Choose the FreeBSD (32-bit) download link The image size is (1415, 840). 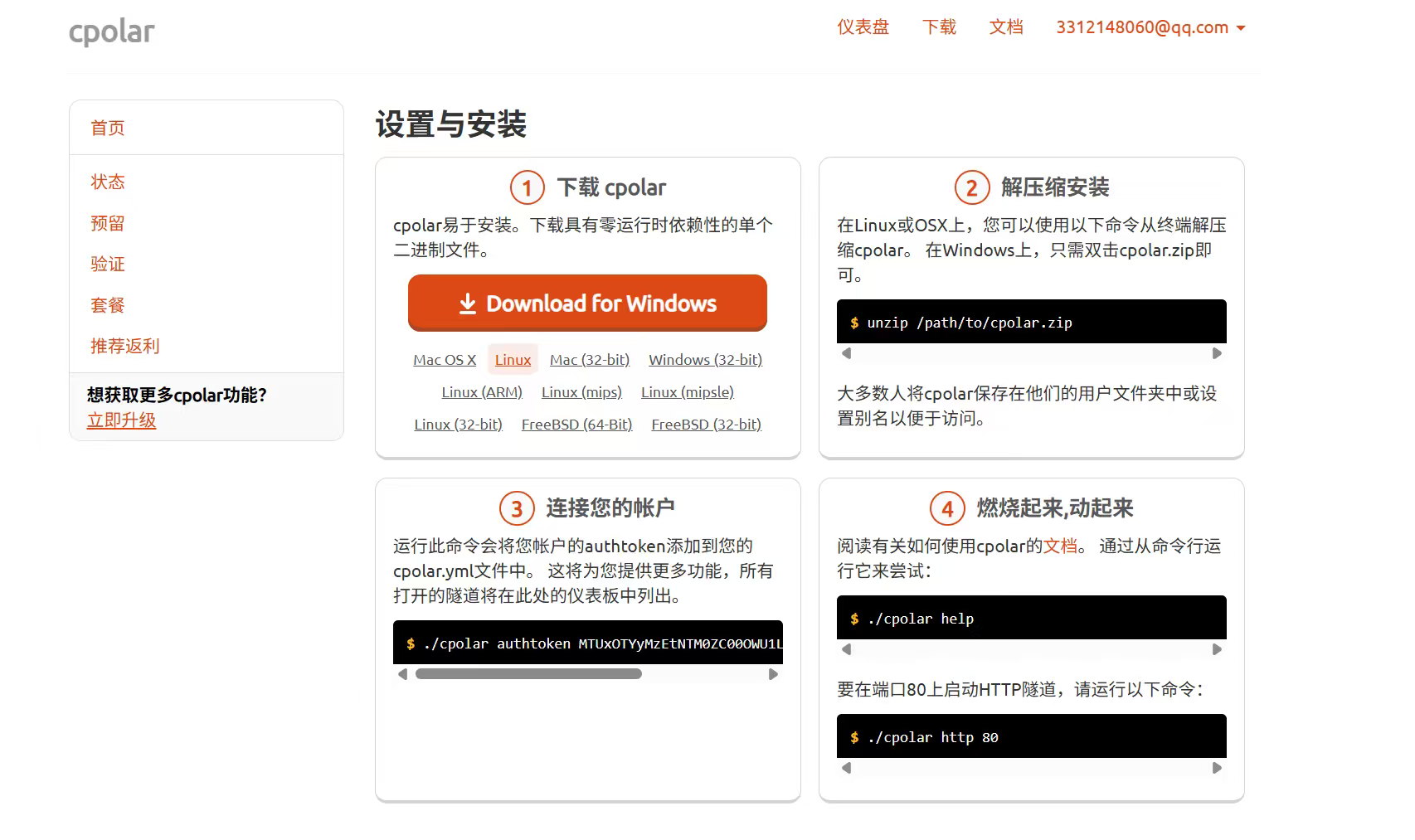click(x=706, y=425)
